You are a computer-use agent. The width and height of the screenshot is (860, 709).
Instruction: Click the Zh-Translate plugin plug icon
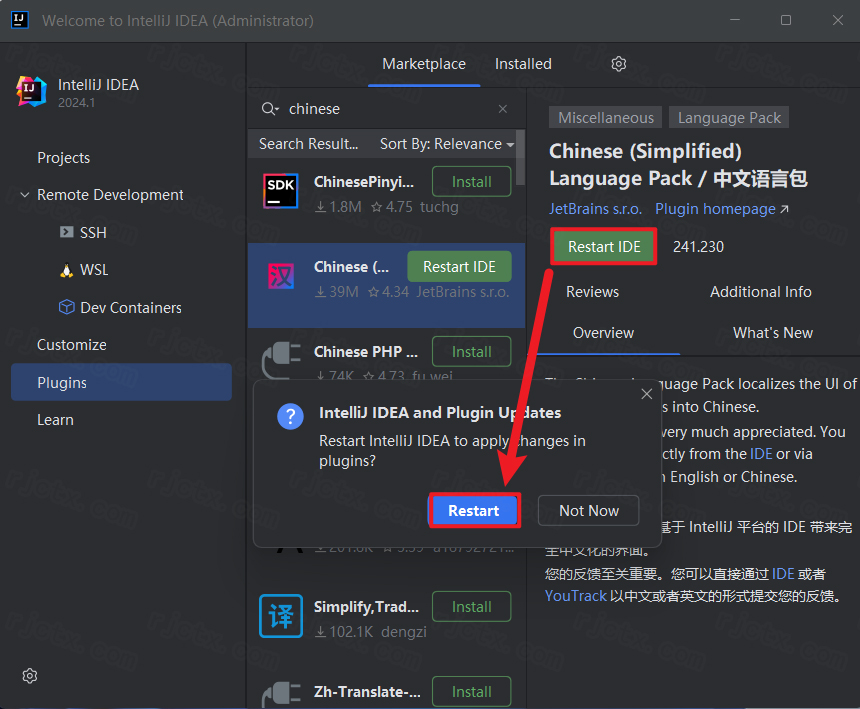point(281,691)
